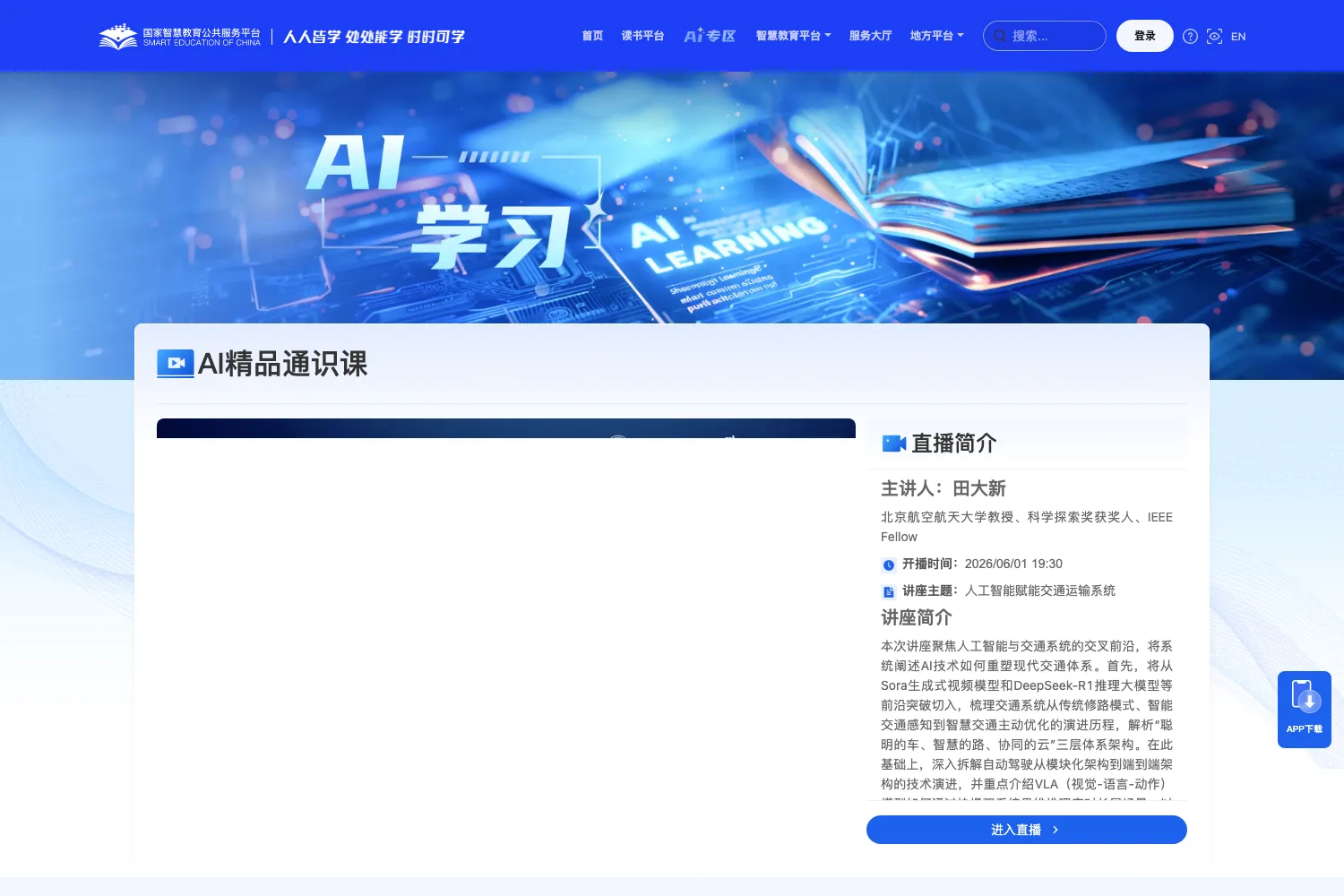This screenshot has width=1344, height=896.
Task: Click the speaker name 主讲人:田大新
Action: point(943,488)
